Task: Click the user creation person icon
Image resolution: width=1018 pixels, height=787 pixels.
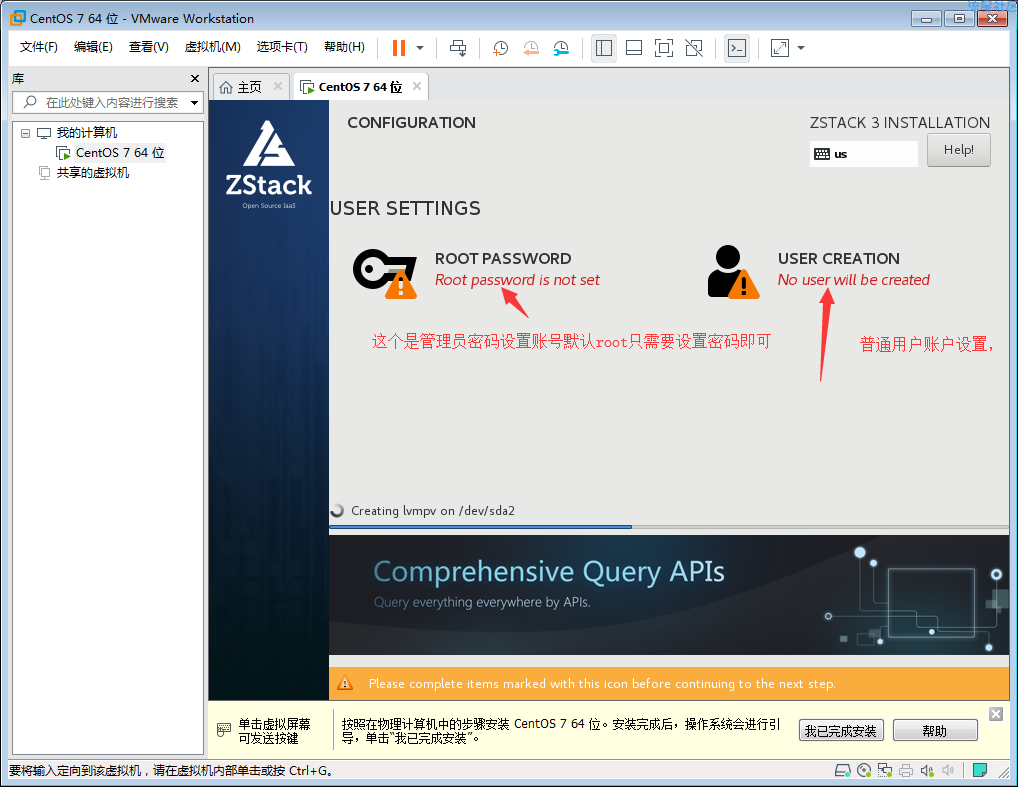Action: [x=733, y=271]
